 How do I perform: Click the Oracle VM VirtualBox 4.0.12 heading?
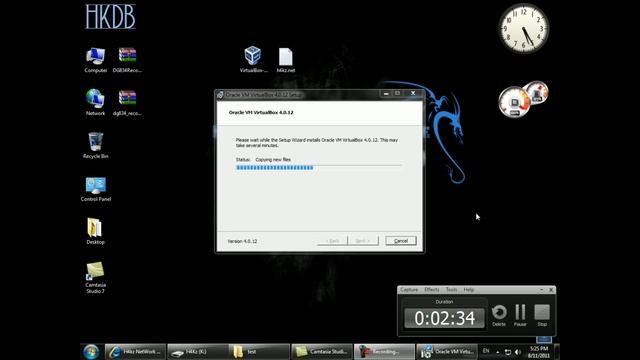(261, 112)
